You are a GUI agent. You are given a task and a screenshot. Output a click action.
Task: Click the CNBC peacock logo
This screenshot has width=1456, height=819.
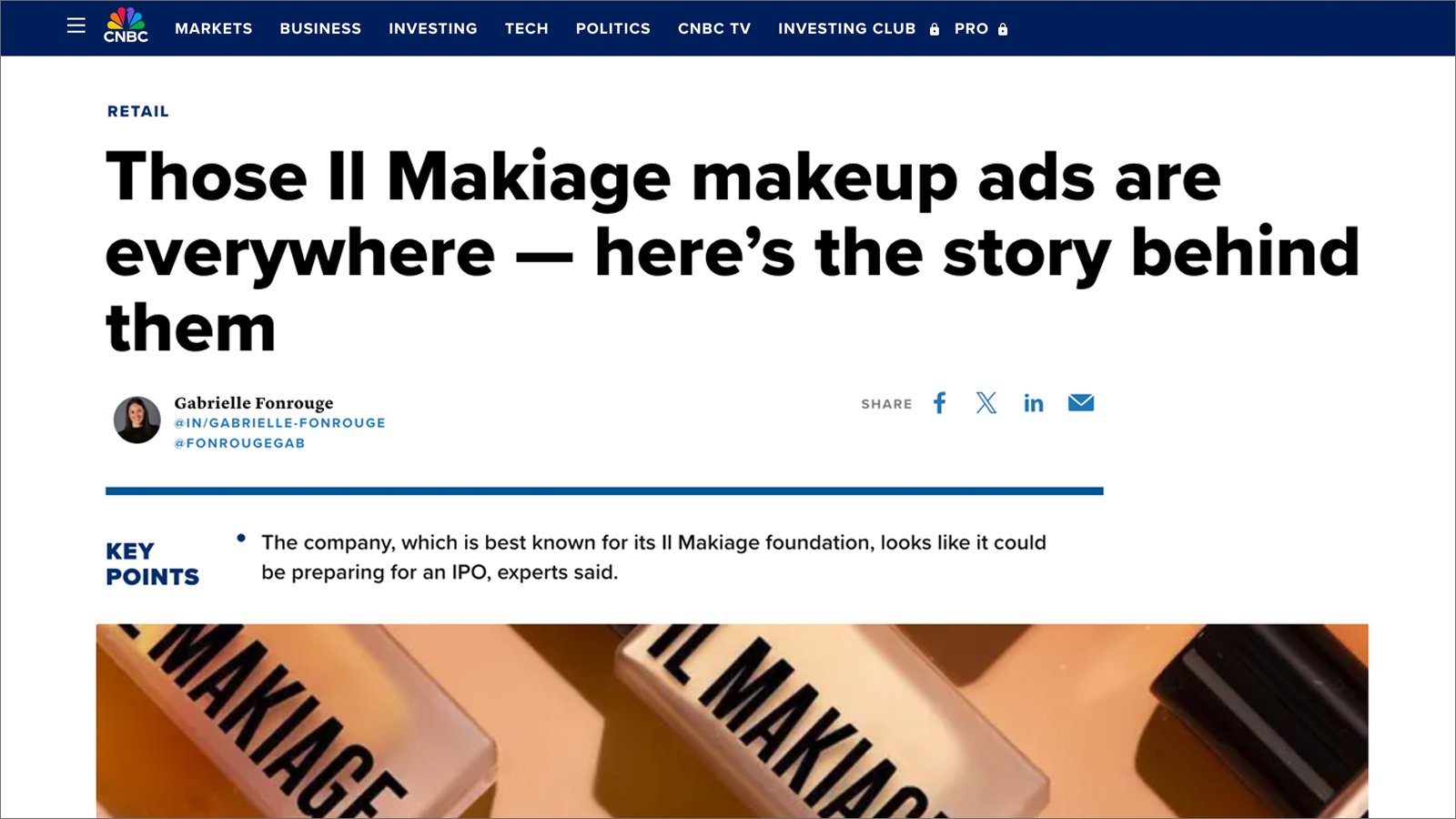(126, 25)
